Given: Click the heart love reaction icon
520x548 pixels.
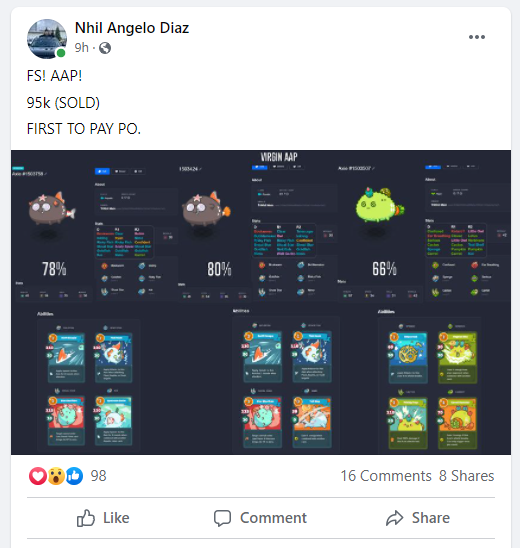Looking at the screenshot, I should click(38, 476).
